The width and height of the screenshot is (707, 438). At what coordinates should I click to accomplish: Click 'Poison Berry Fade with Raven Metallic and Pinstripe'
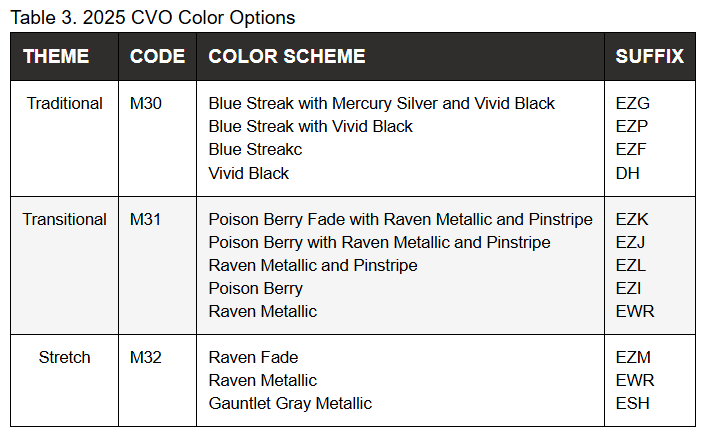click(400, 219)
